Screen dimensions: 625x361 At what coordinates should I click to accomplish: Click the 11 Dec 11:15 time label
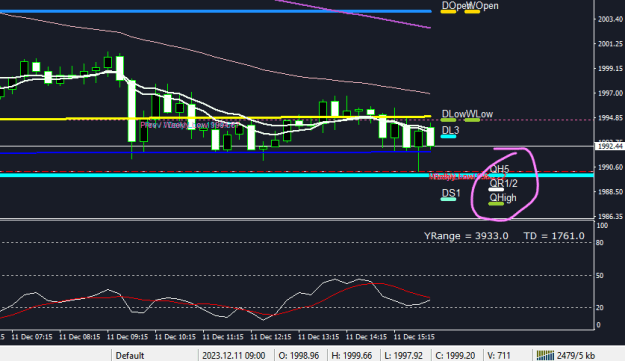coord(223,337)
